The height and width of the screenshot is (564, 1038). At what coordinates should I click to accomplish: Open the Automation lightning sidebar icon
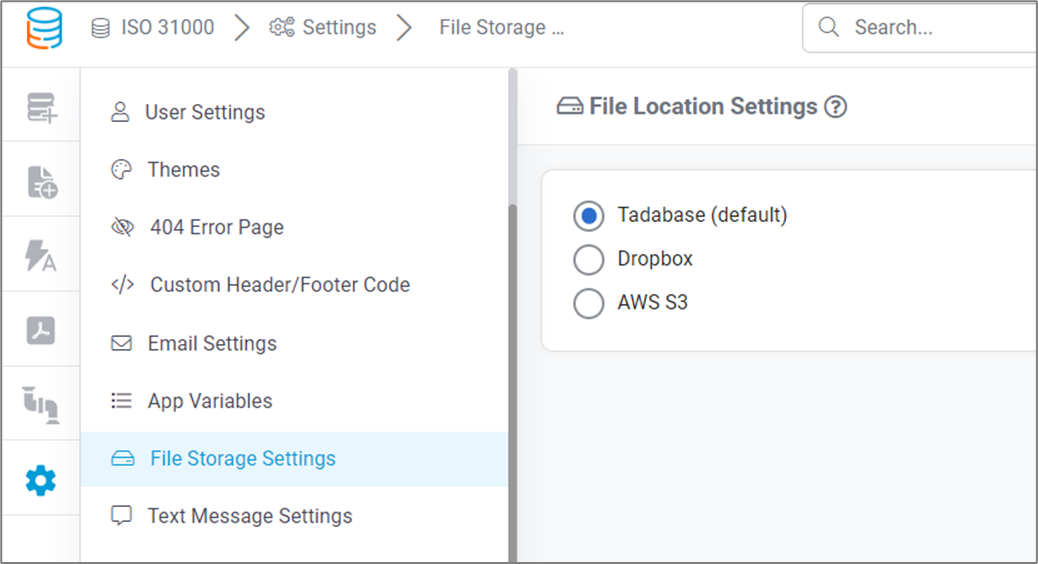[x=40, y=256]
